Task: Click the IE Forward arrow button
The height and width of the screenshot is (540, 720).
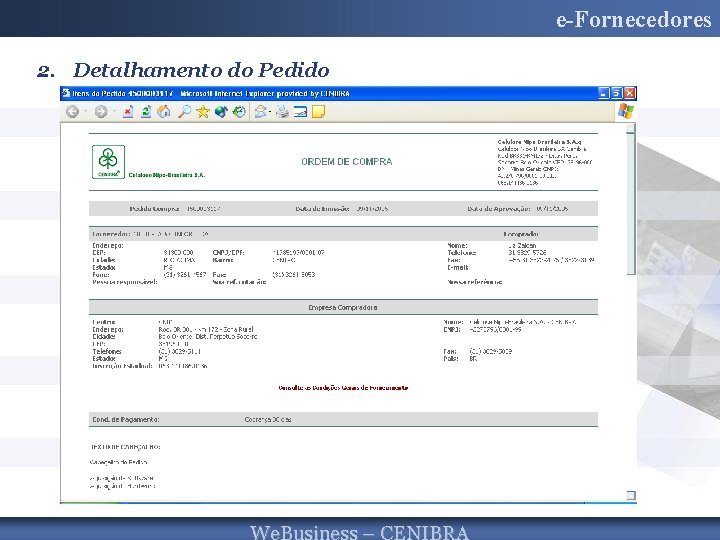Action: tap(101, 112)
